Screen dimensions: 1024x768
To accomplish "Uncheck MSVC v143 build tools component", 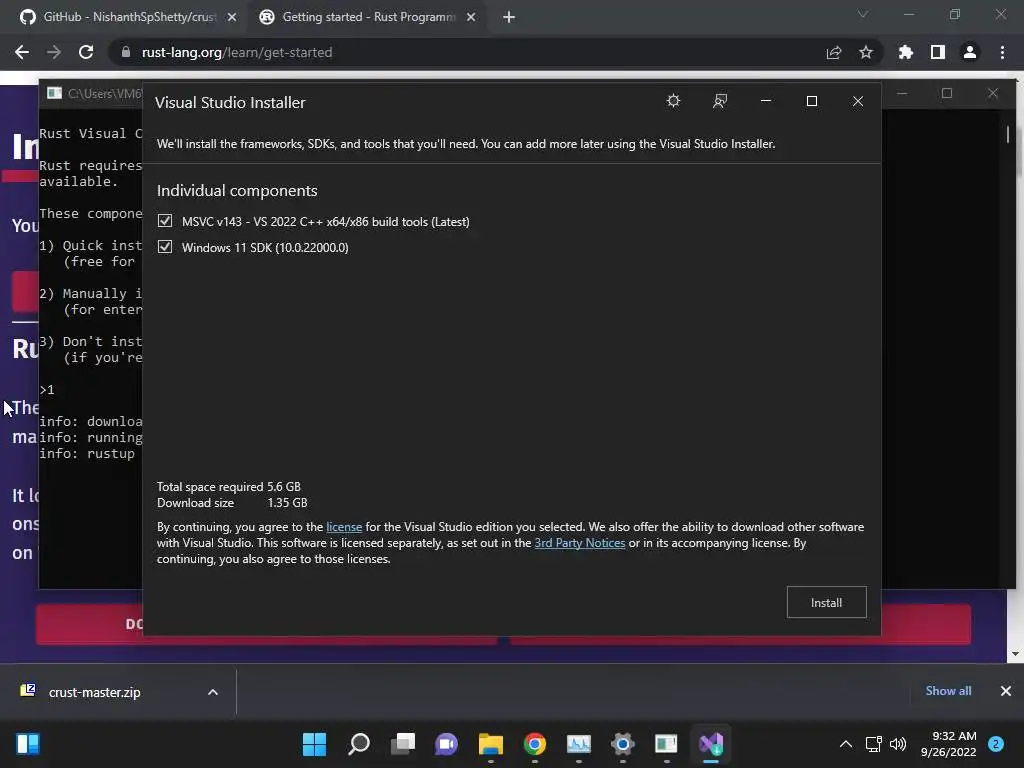I will pyautogui.click(x=165, y=221).
